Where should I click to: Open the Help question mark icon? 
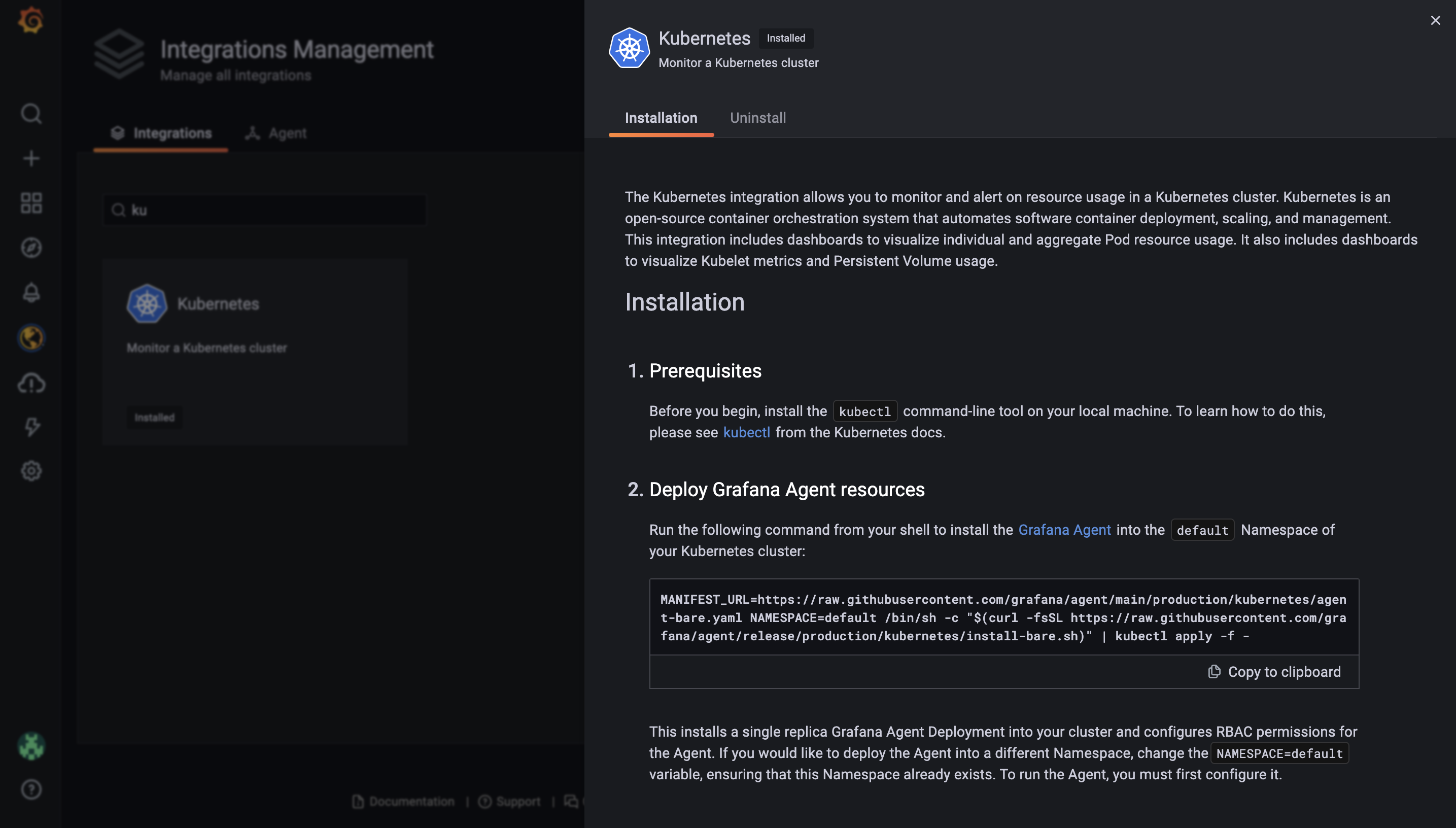pos(31,789)
